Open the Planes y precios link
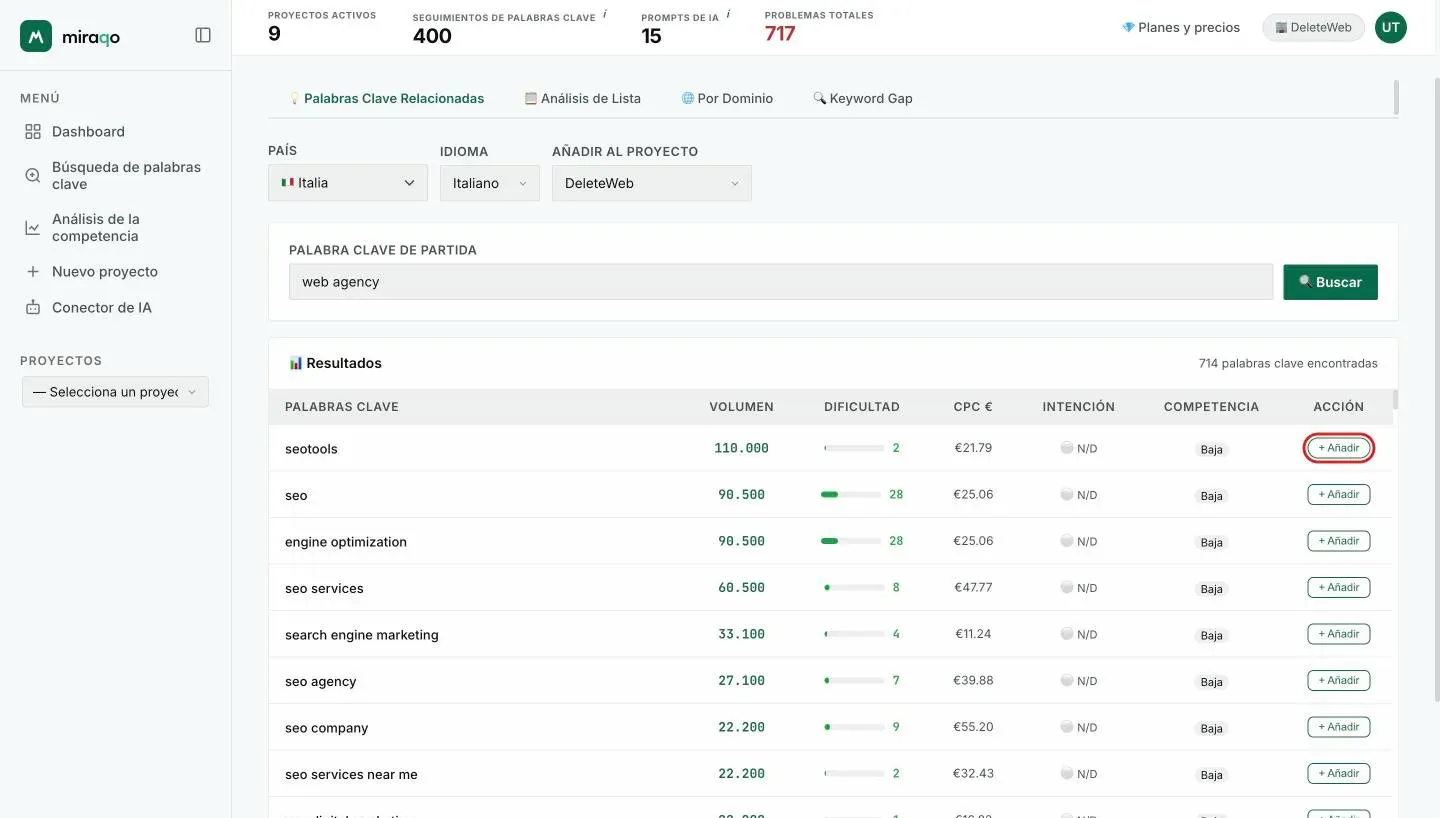The width and height of the screenshot is (1440, 818). (1181, 28)
